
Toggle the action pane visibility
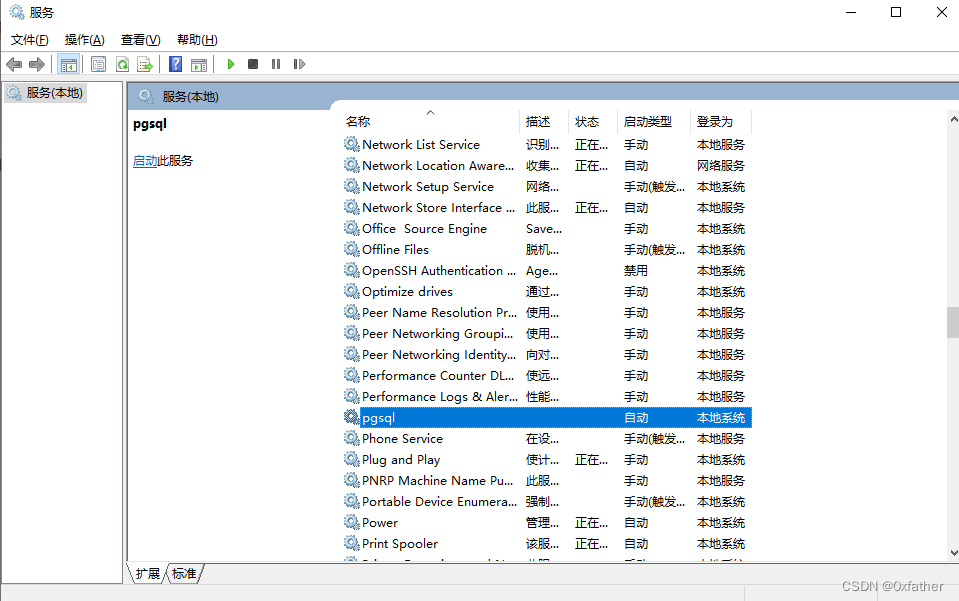[199, 64]
